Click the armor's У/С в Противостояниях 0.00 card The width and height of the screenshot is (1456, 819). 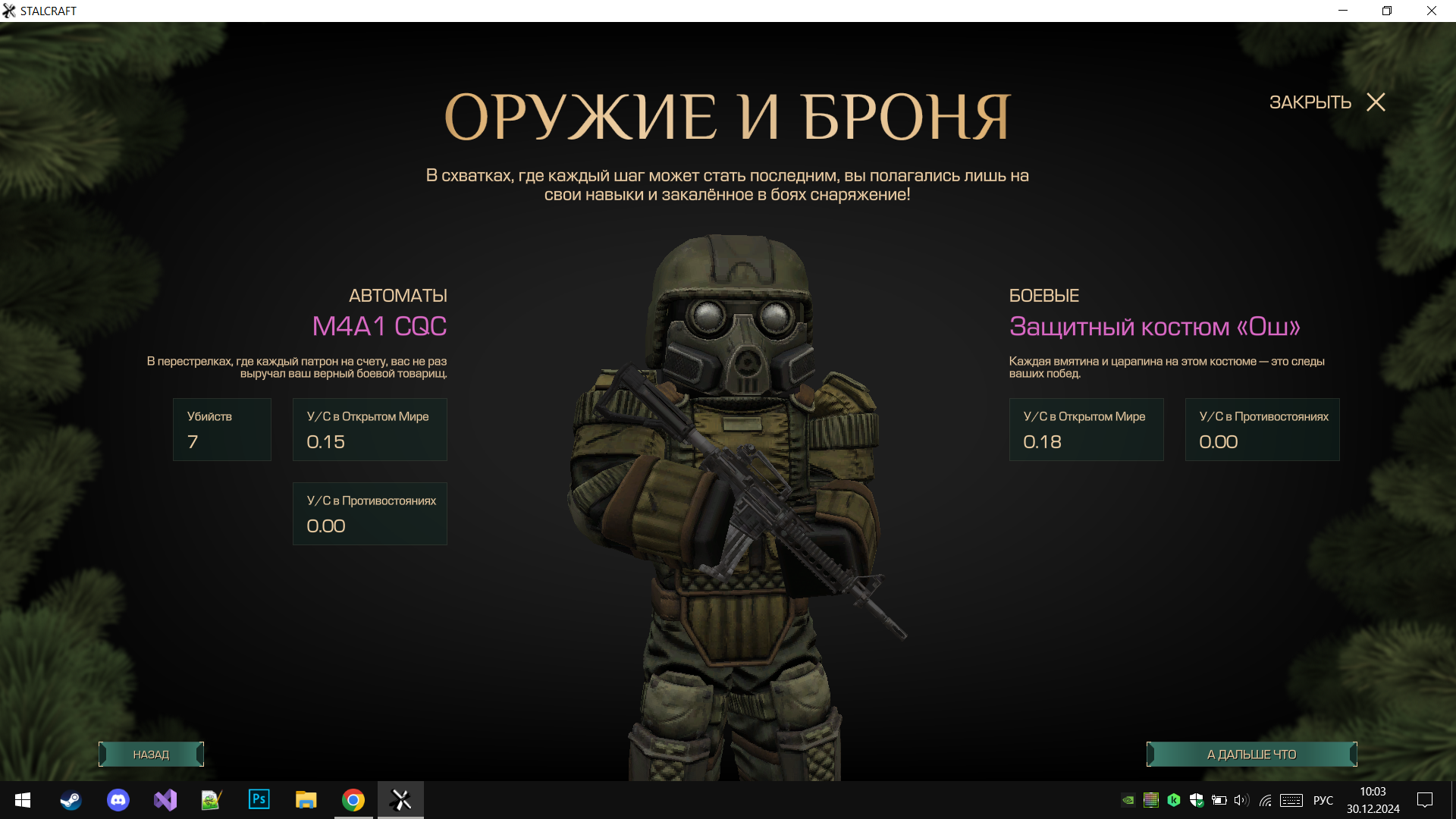tap(1262, 429)
